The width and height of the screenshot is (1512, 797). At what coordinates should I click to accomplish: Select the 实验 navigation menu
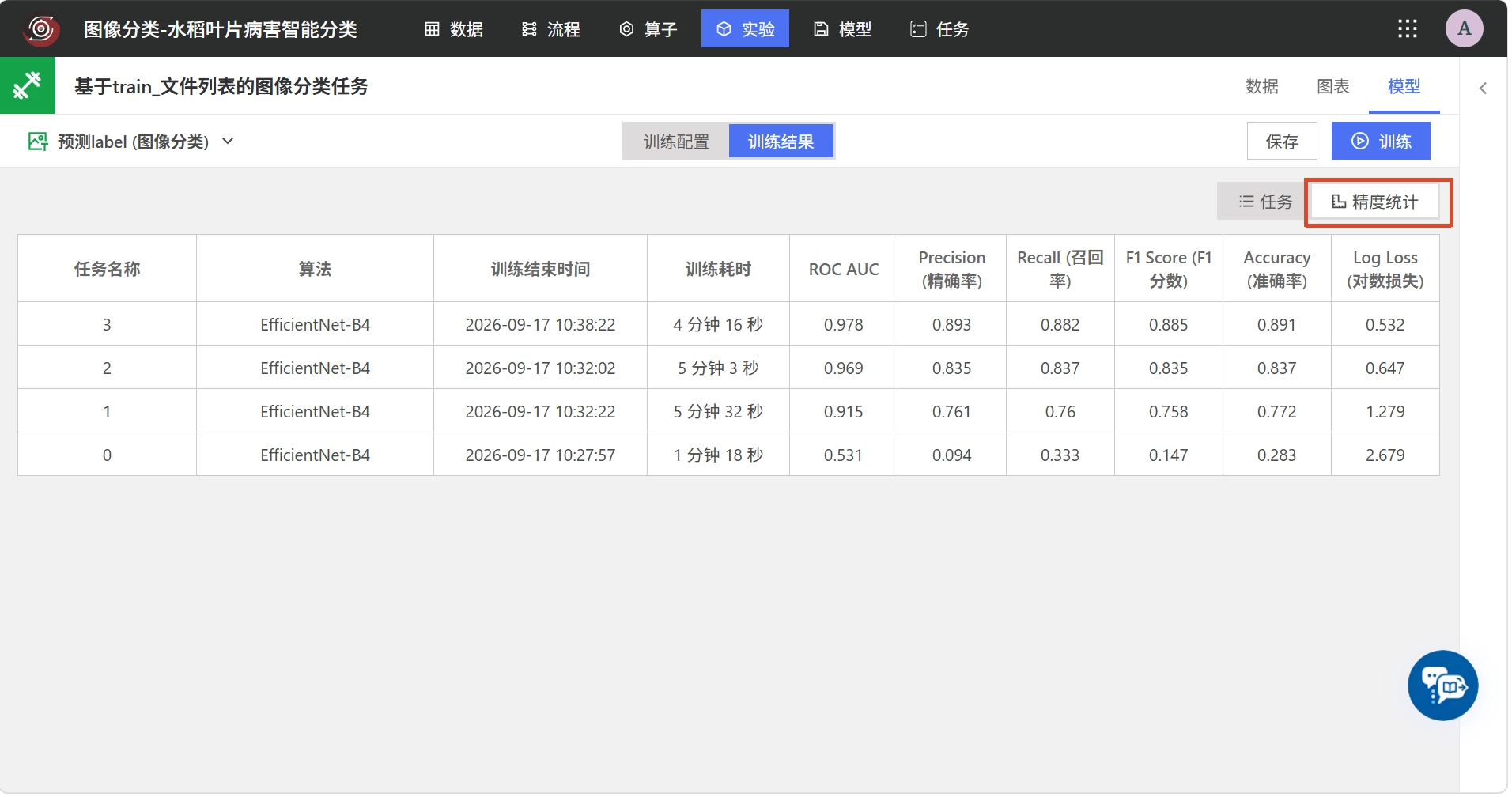[x=745, y=29]
